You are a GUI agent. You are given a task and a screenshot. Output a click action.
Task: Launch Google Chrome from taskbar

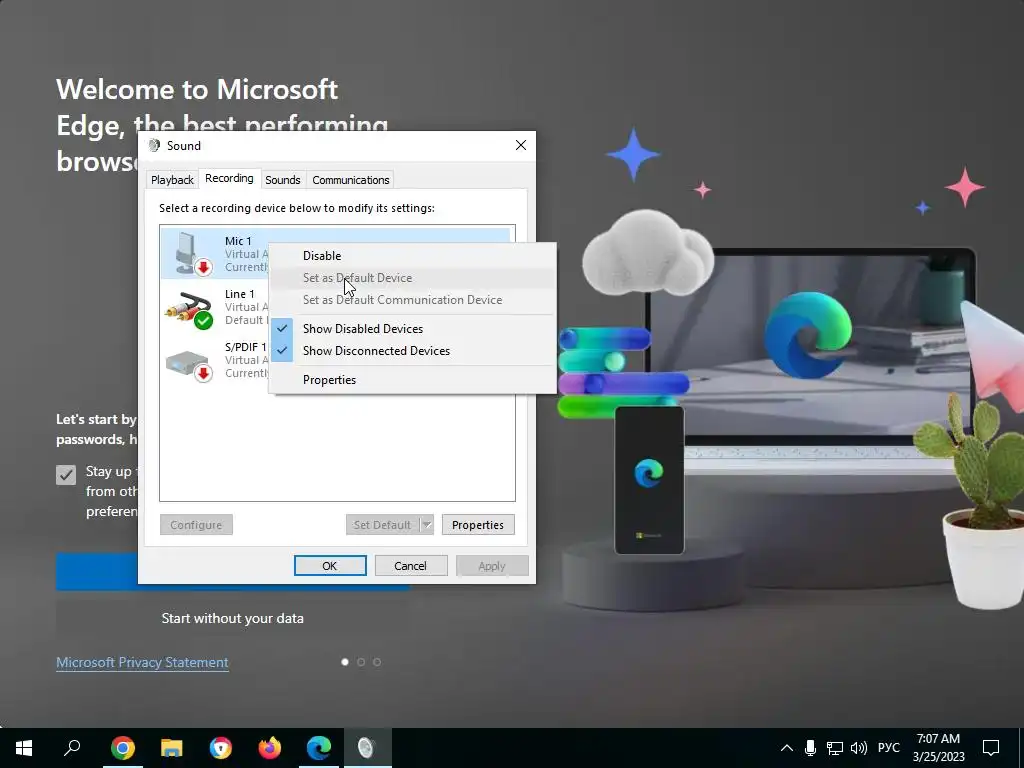pos(123,748)
